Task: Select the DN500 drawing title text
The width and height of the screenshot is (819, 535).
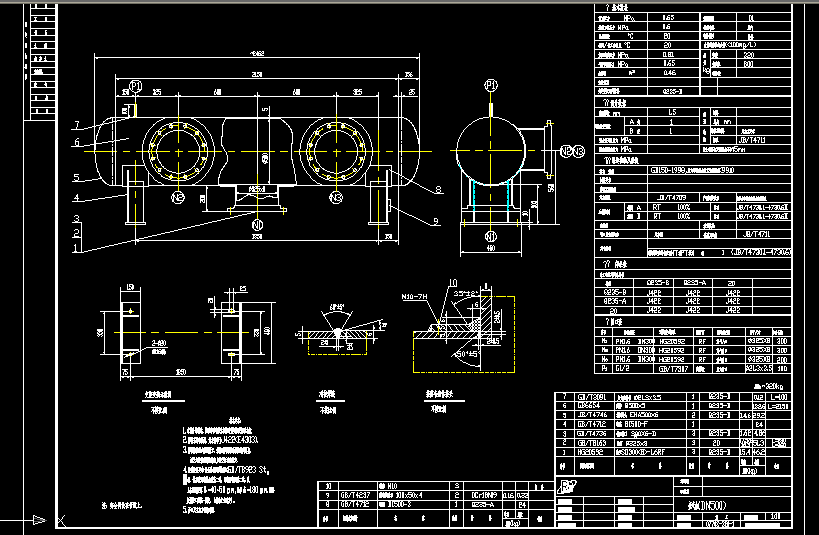Action: click(x=708, y=505)
